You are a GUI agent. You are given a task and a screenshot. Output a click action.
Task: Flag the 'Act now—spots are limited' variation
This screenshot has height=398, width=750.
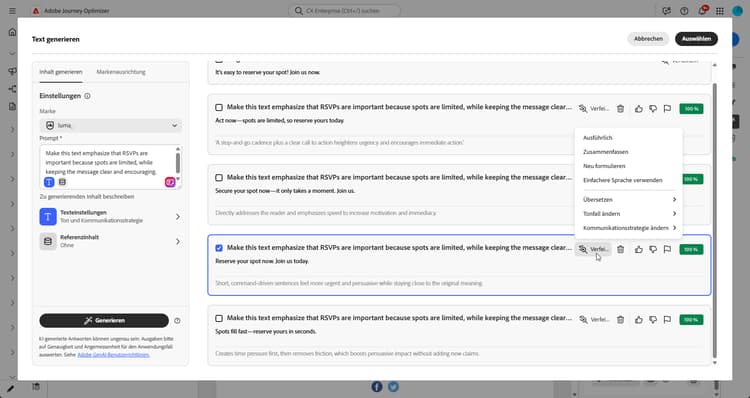(x=667, y=109)
